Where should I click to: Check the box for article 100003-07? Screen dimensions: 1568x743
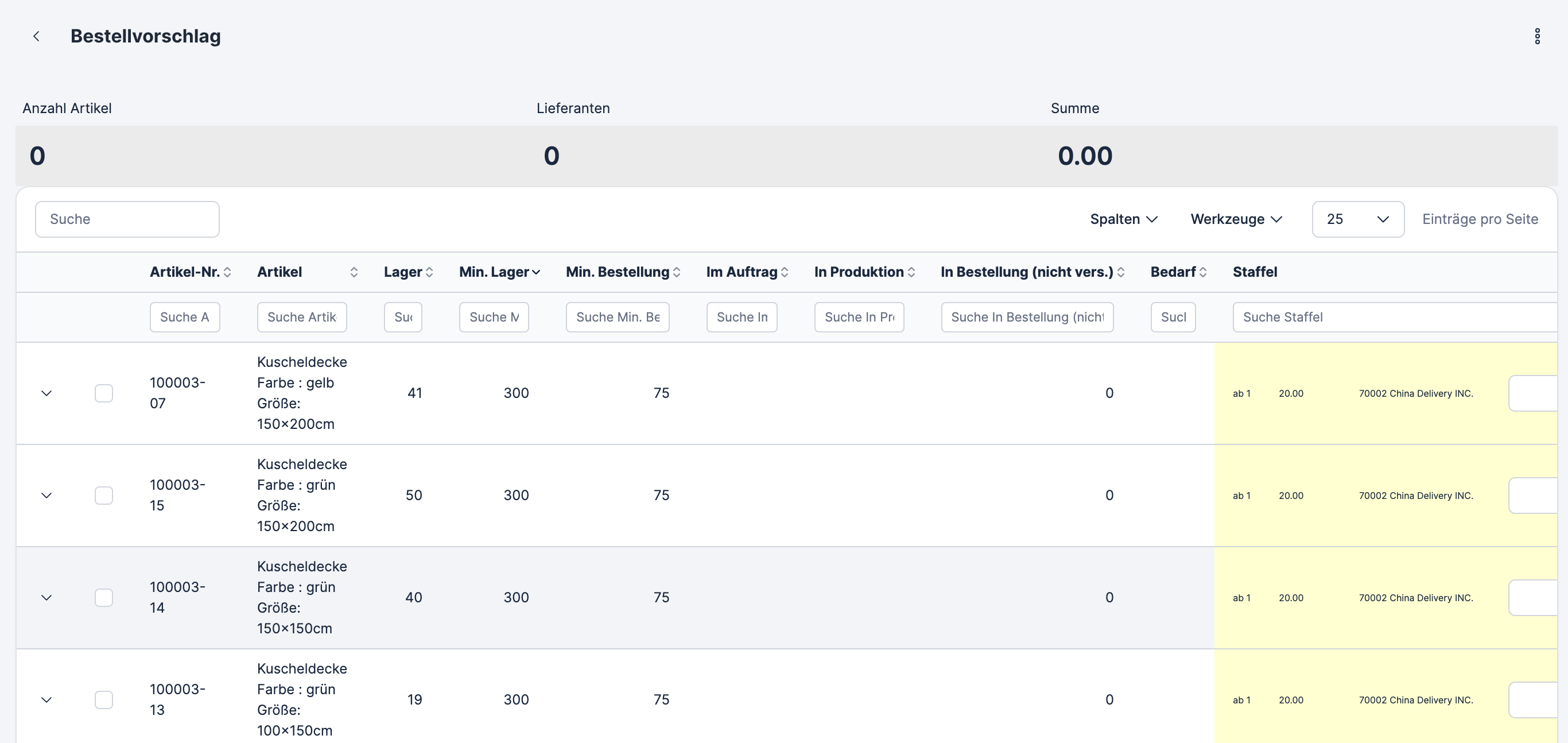(104, 393)
